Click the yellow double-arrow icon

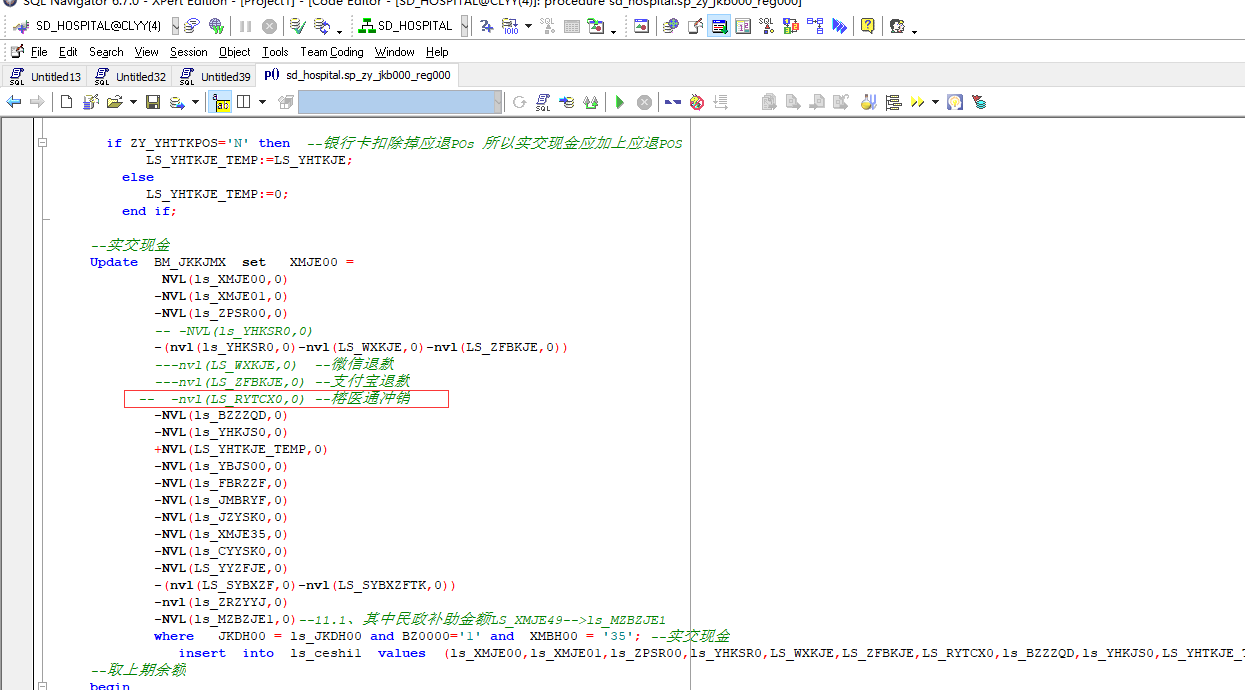point(916,102)
